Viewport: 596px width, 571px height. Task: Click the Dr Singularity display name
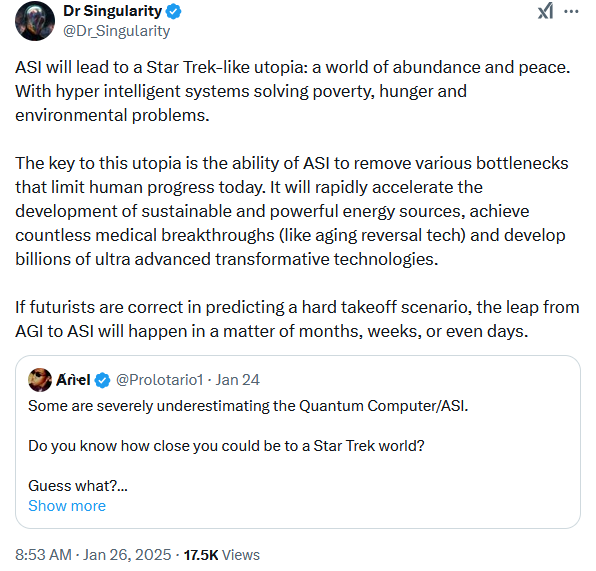pyautogui.click(x=113, y=11)
